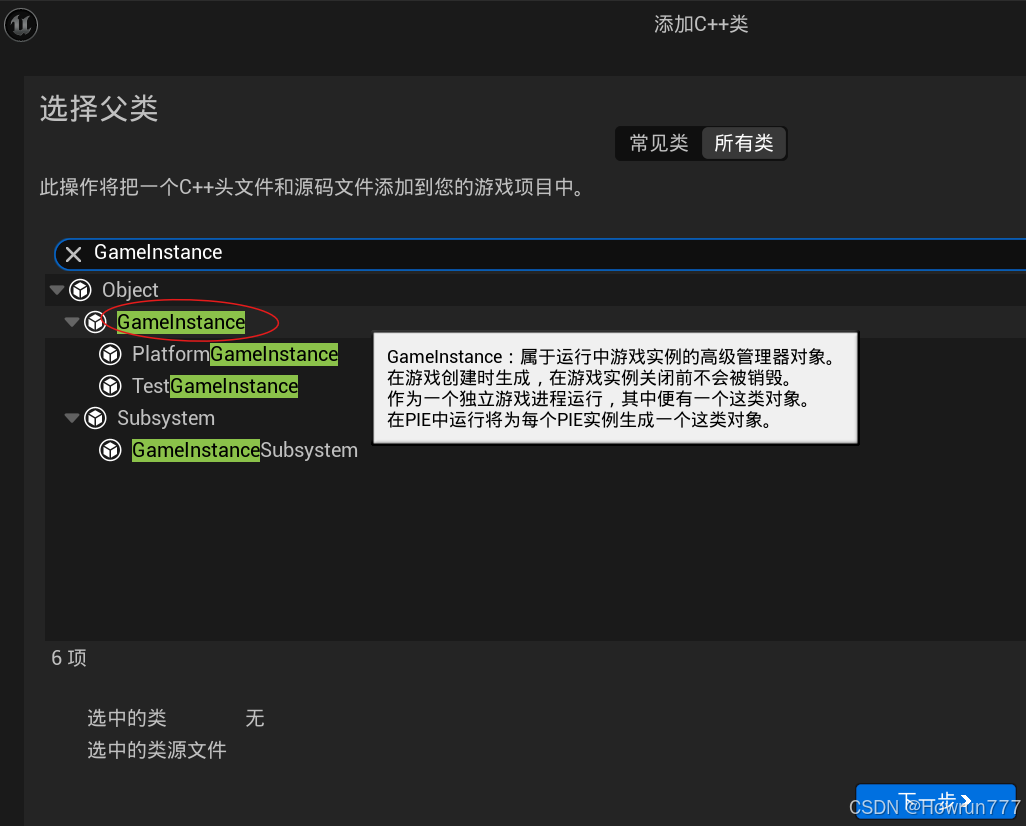1026x826 pixels.
Task: Clear the search field with X icon
Action: pos(73,254)
